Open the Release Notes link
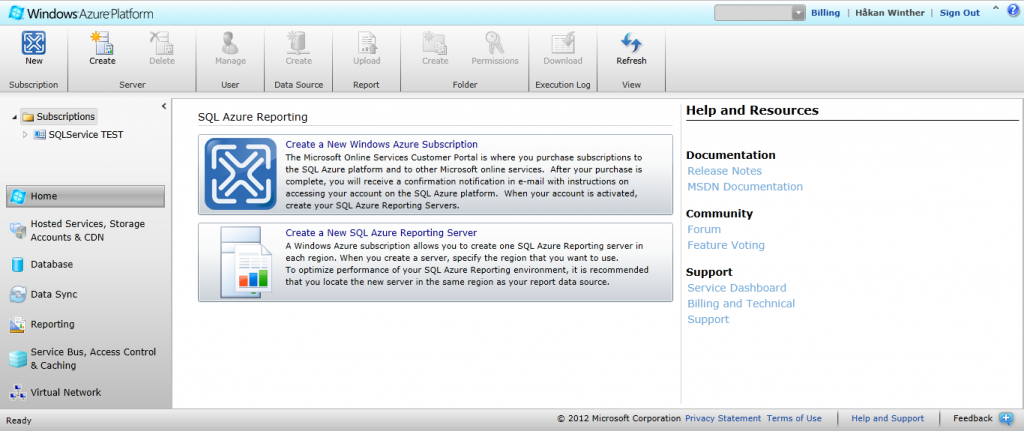Viewport: 1024px width, 431px height. tap(724, 171)
